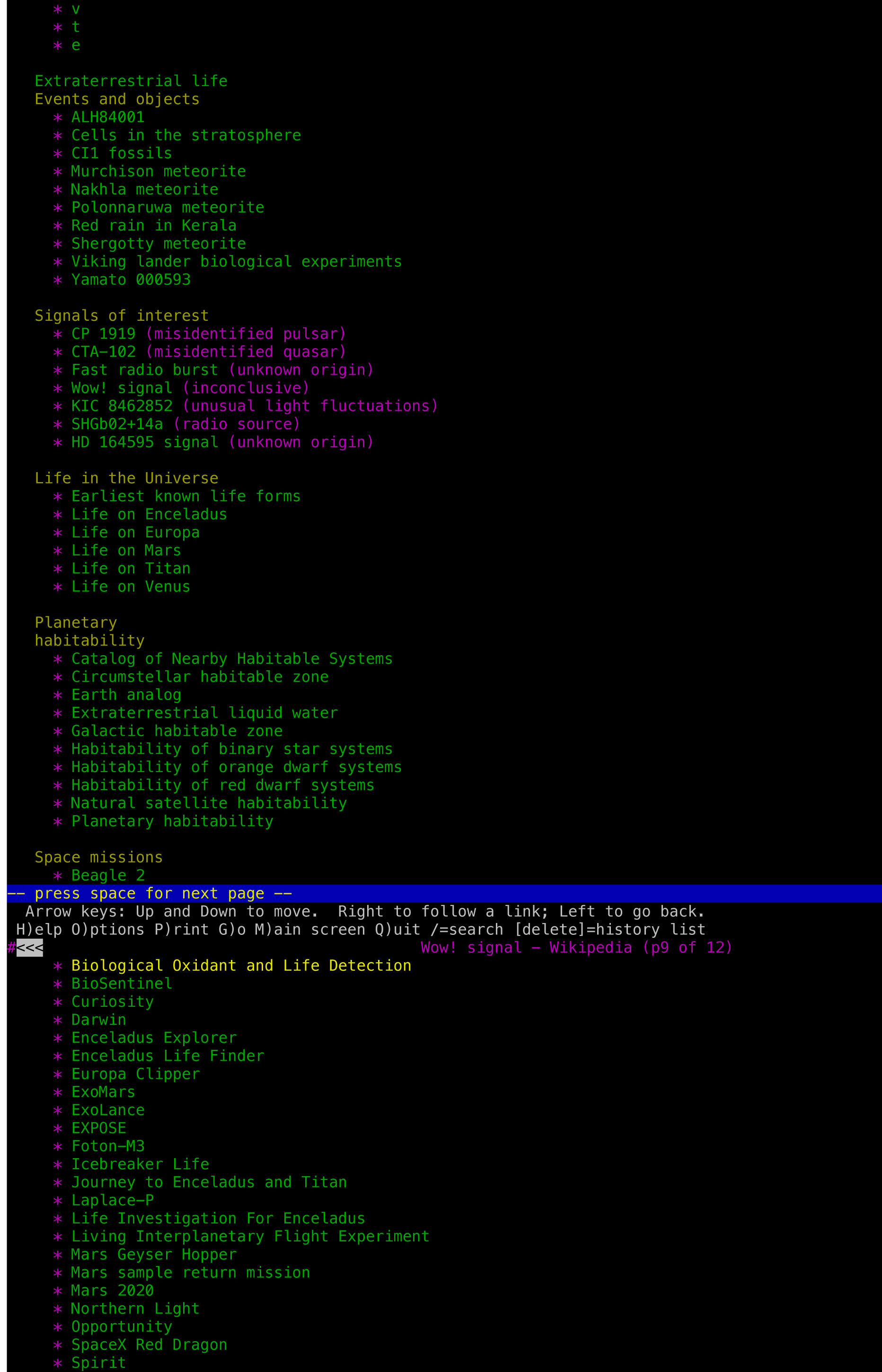Follow the SHGb02+14a link

click(x=117, y=424)
